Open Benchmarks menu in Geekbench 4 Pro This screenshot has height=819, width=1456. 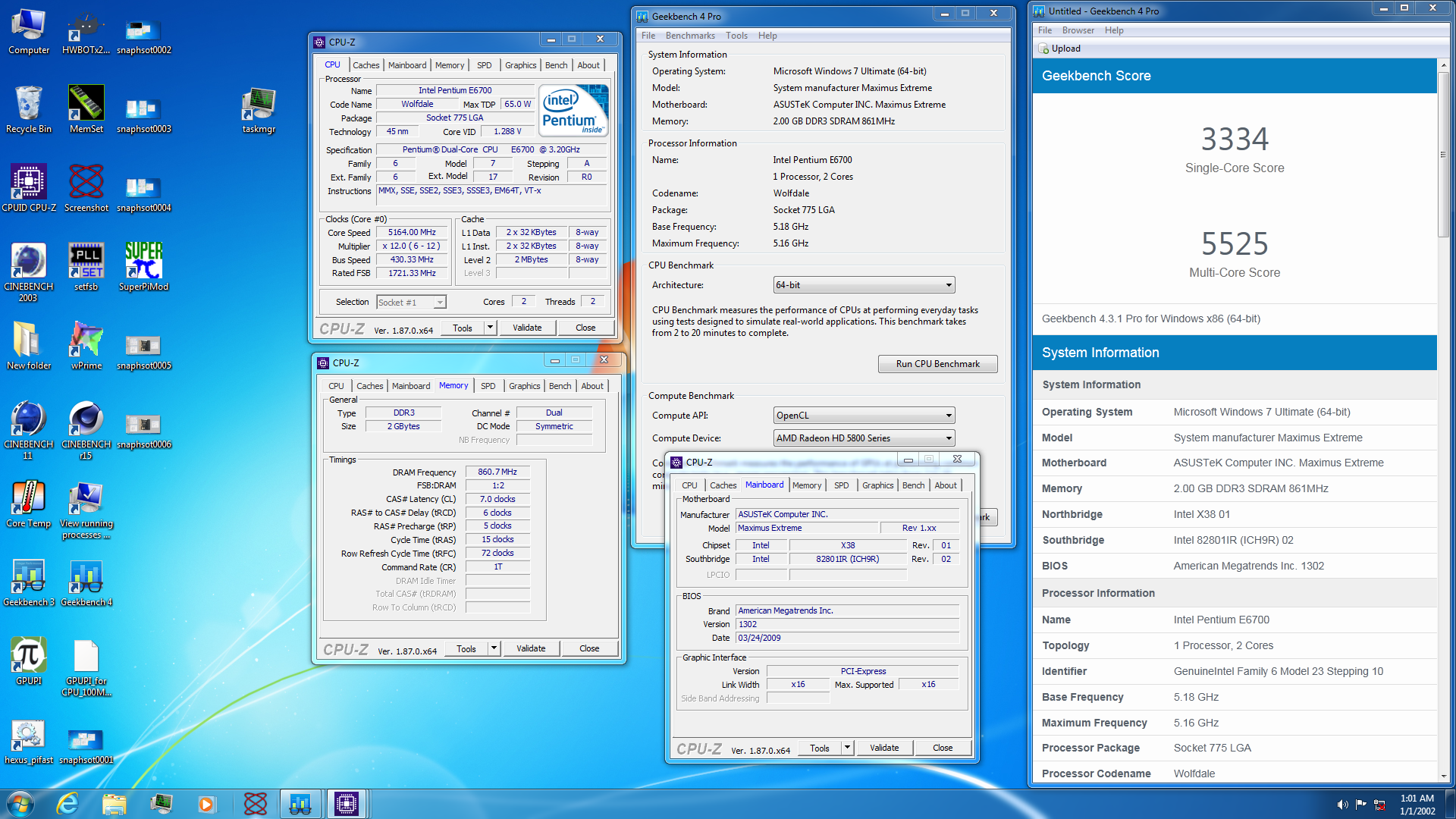click(690, 36)
